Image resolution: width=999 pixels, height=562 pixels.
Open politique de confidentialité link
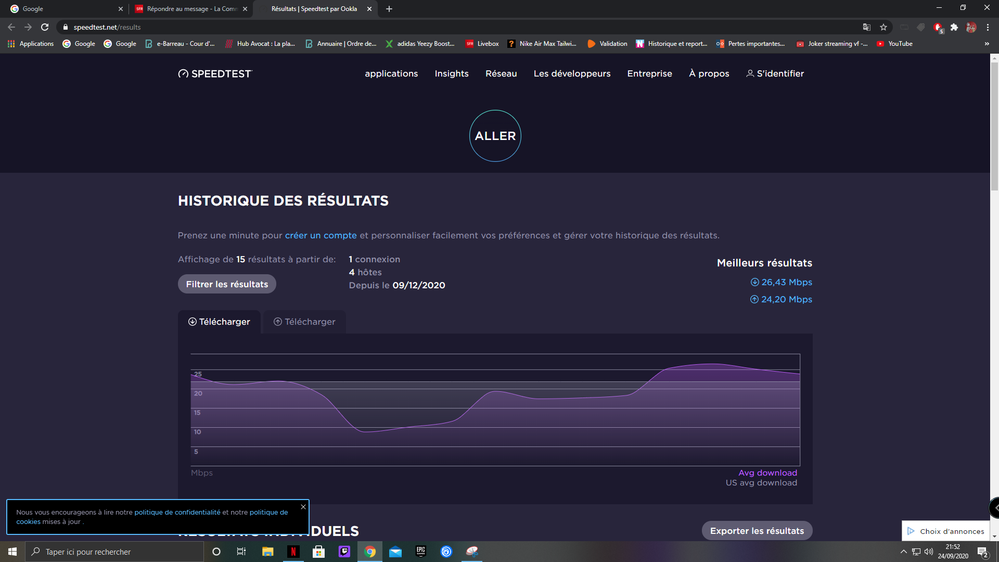coord(177,512)
